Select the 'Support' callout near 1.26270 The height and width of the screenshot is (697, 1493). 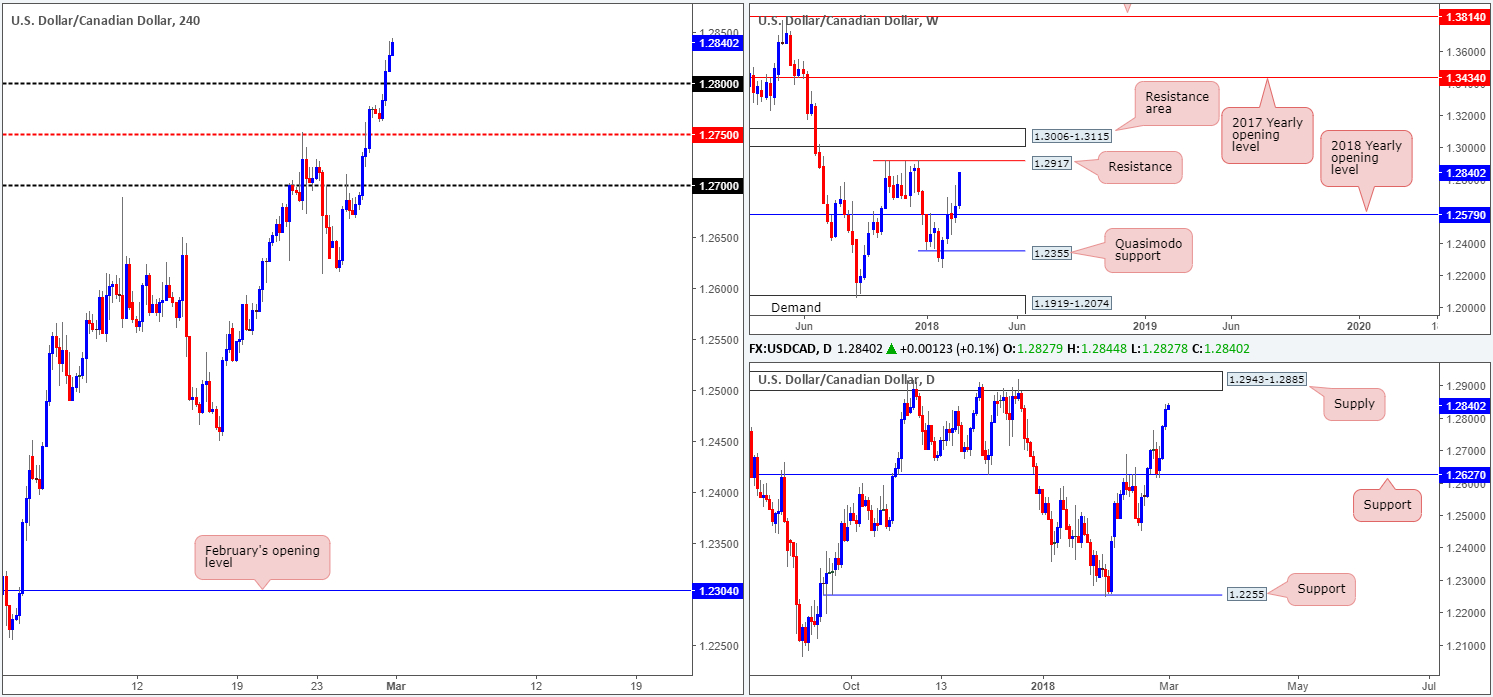[x=1387, y=505]
